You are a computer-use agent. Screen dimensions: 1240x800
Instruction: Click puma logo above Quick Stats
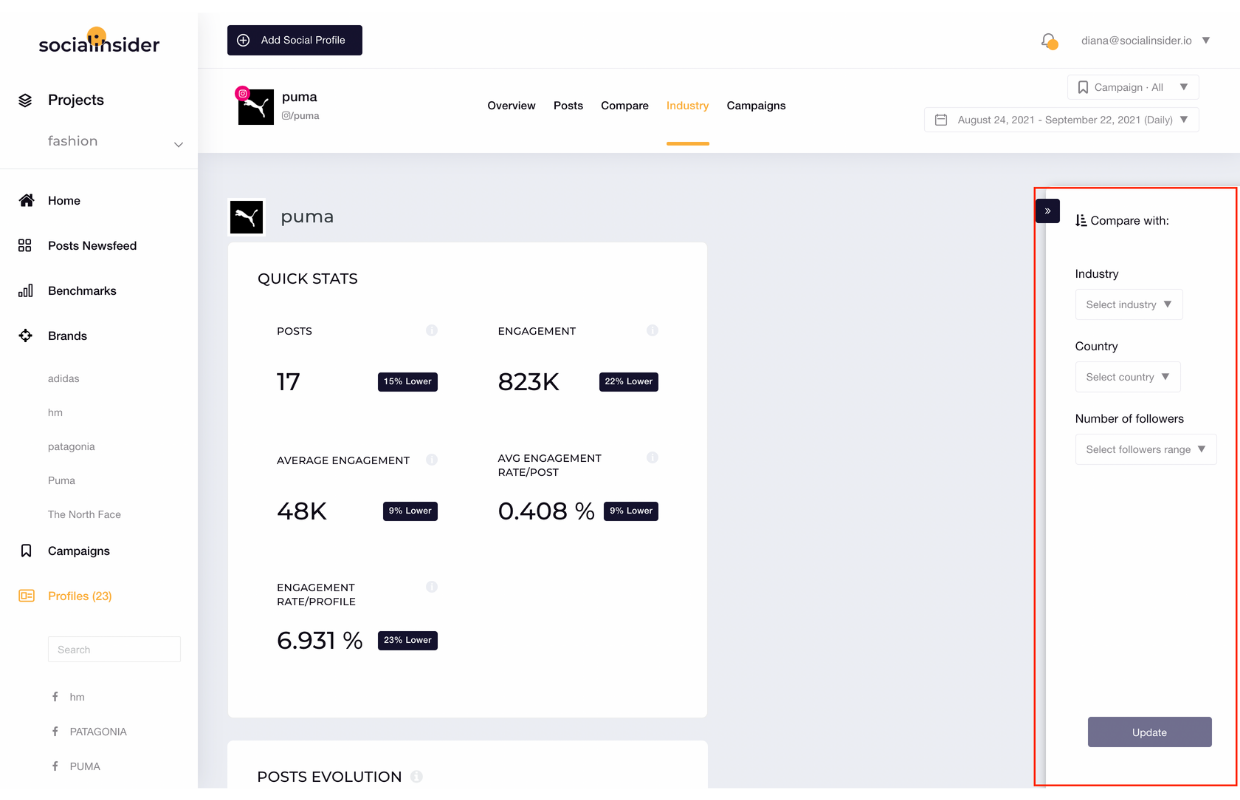[x=247, y=217]
